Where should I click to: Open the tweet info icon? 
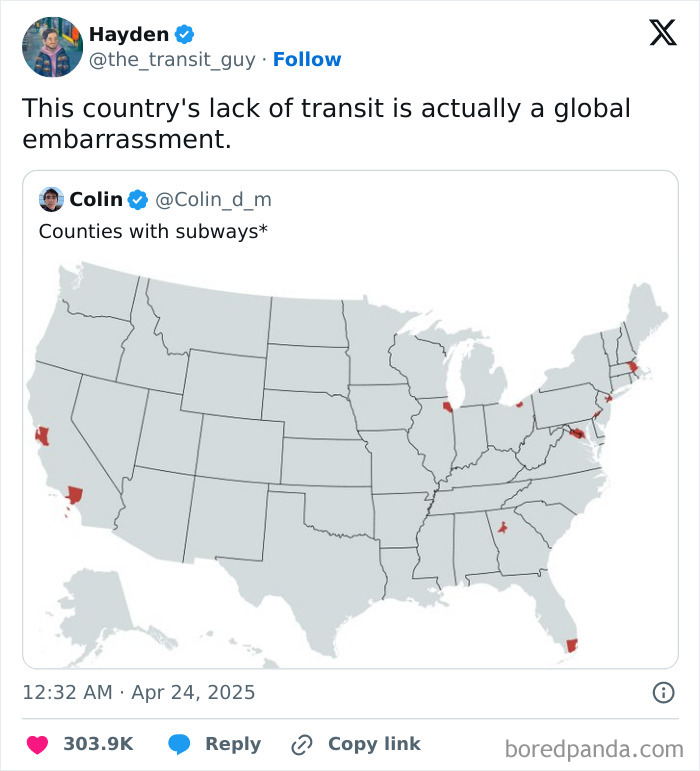(663, 692)
